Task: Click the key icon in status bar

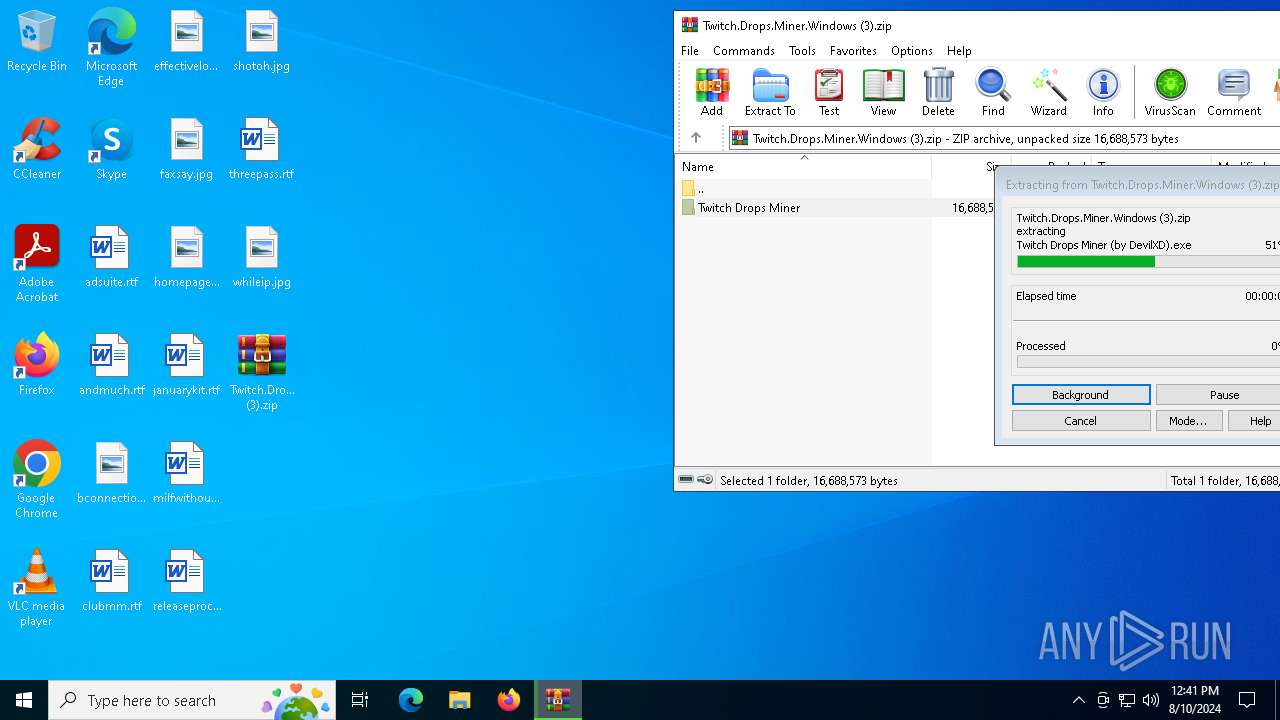Action: (x=705, y=480)
